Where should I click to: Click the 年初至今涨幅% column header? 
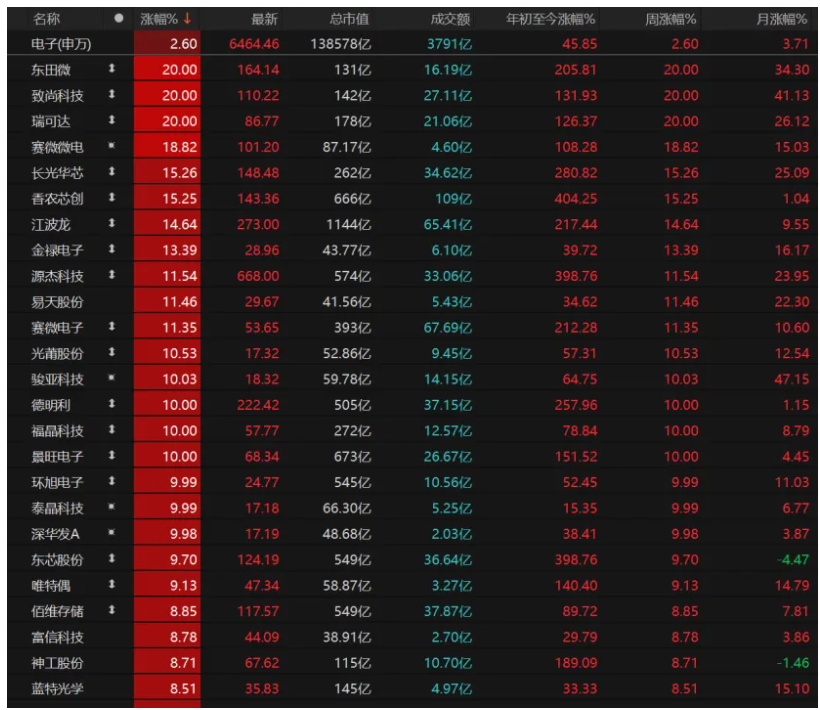pos(550,19)
